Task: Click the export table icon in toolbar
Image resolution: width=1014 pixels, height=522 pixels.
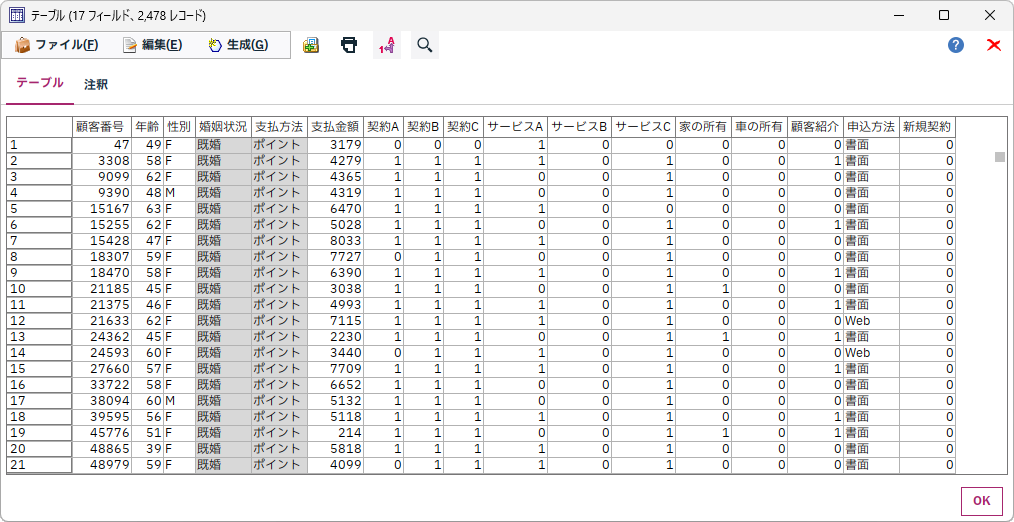Action: coord(311,45)
